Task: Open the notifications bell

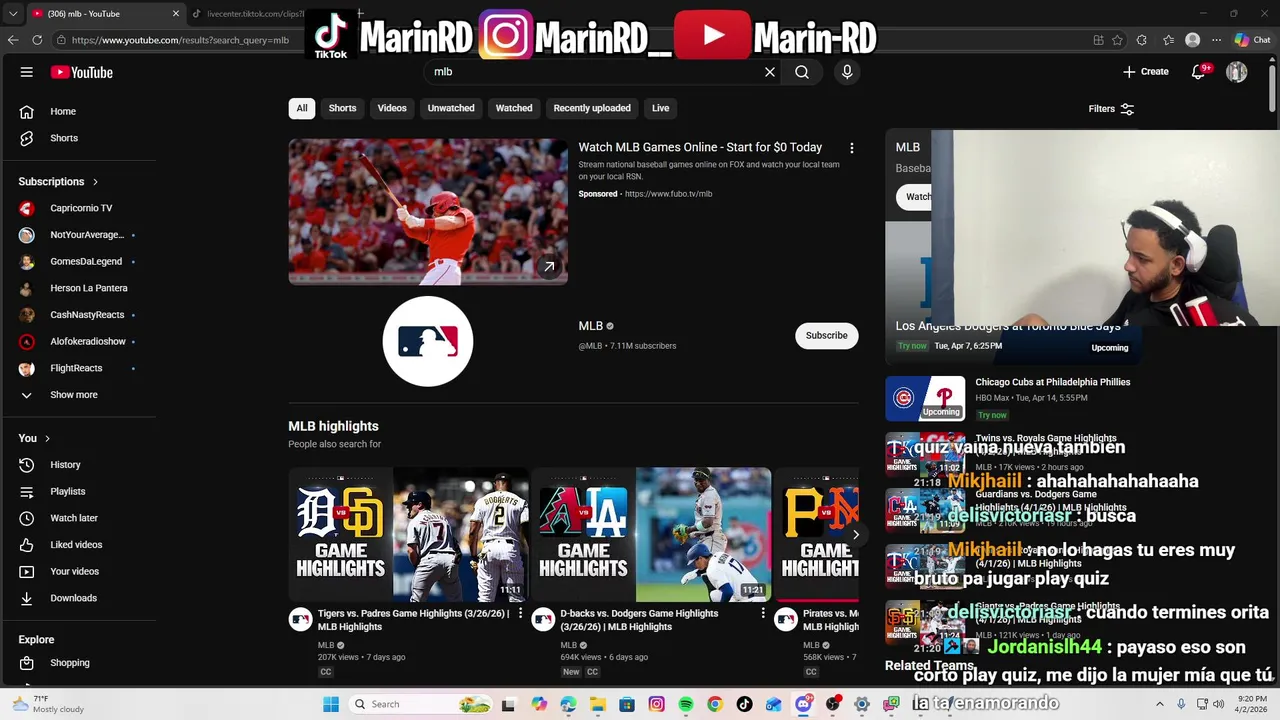Action: pos(1198,72)
